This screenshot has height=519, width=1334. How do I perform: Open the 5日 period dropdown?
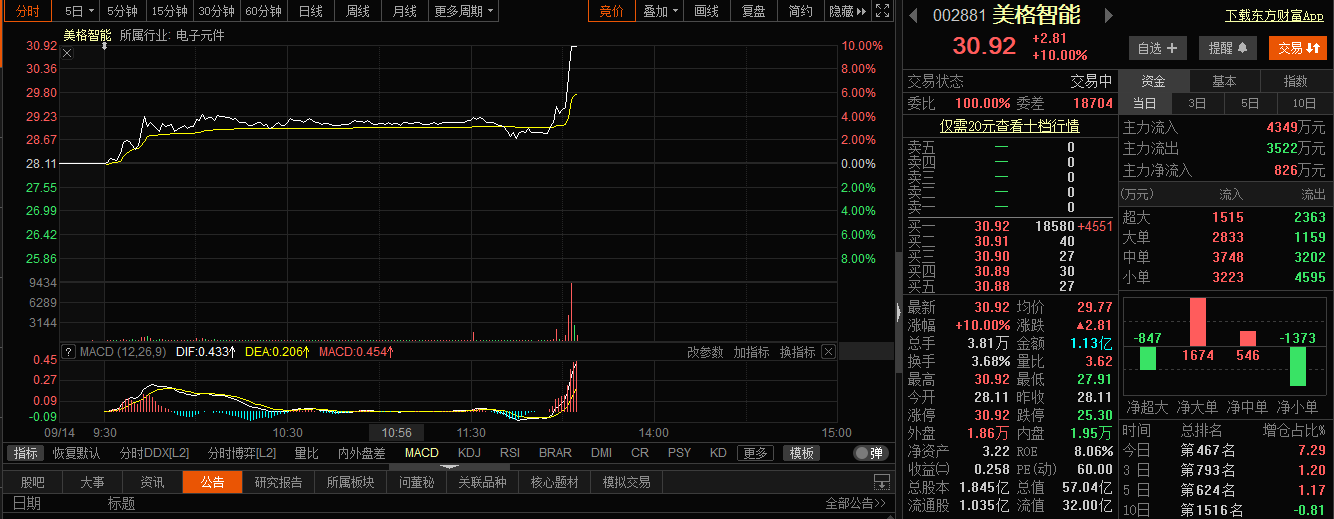79,12
